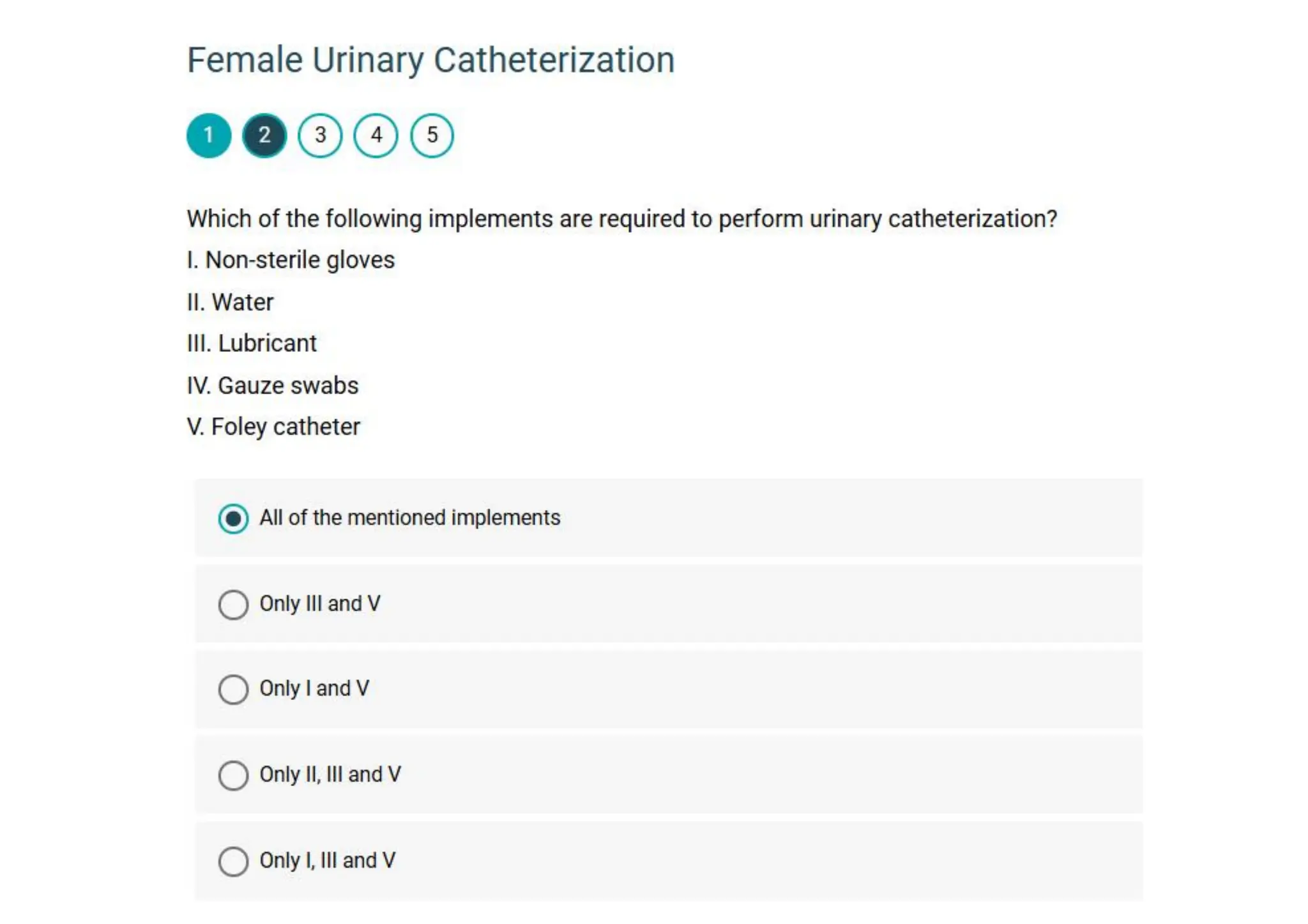Viewport: 1308px width, 924px height.
Task: Click the 'All of the mentioned implements' label text
Action: tap(409, 518)
